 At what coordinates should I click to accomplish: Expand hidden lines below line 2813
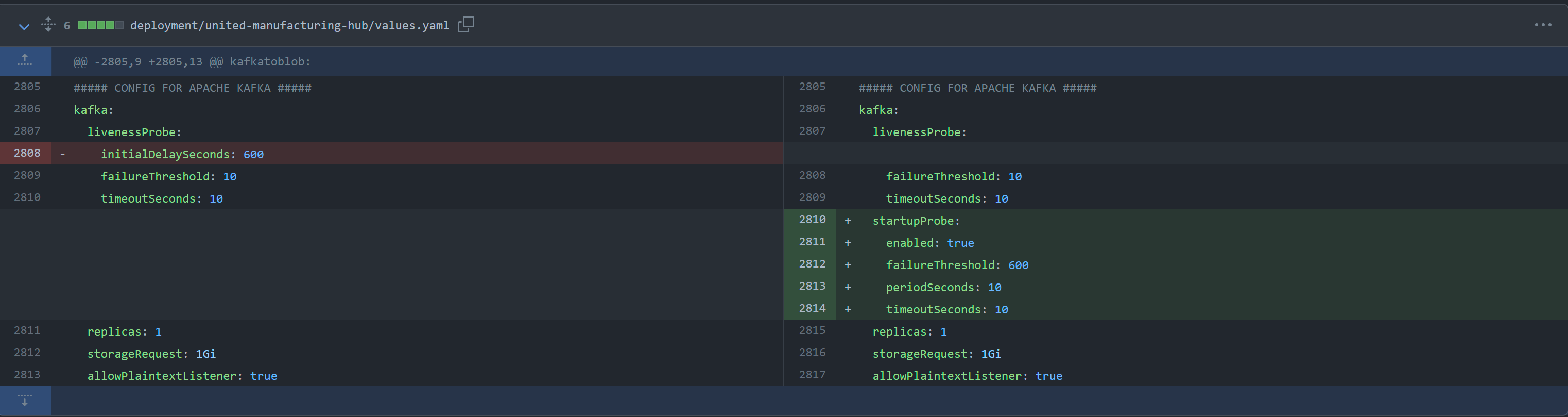coord(25,400)
